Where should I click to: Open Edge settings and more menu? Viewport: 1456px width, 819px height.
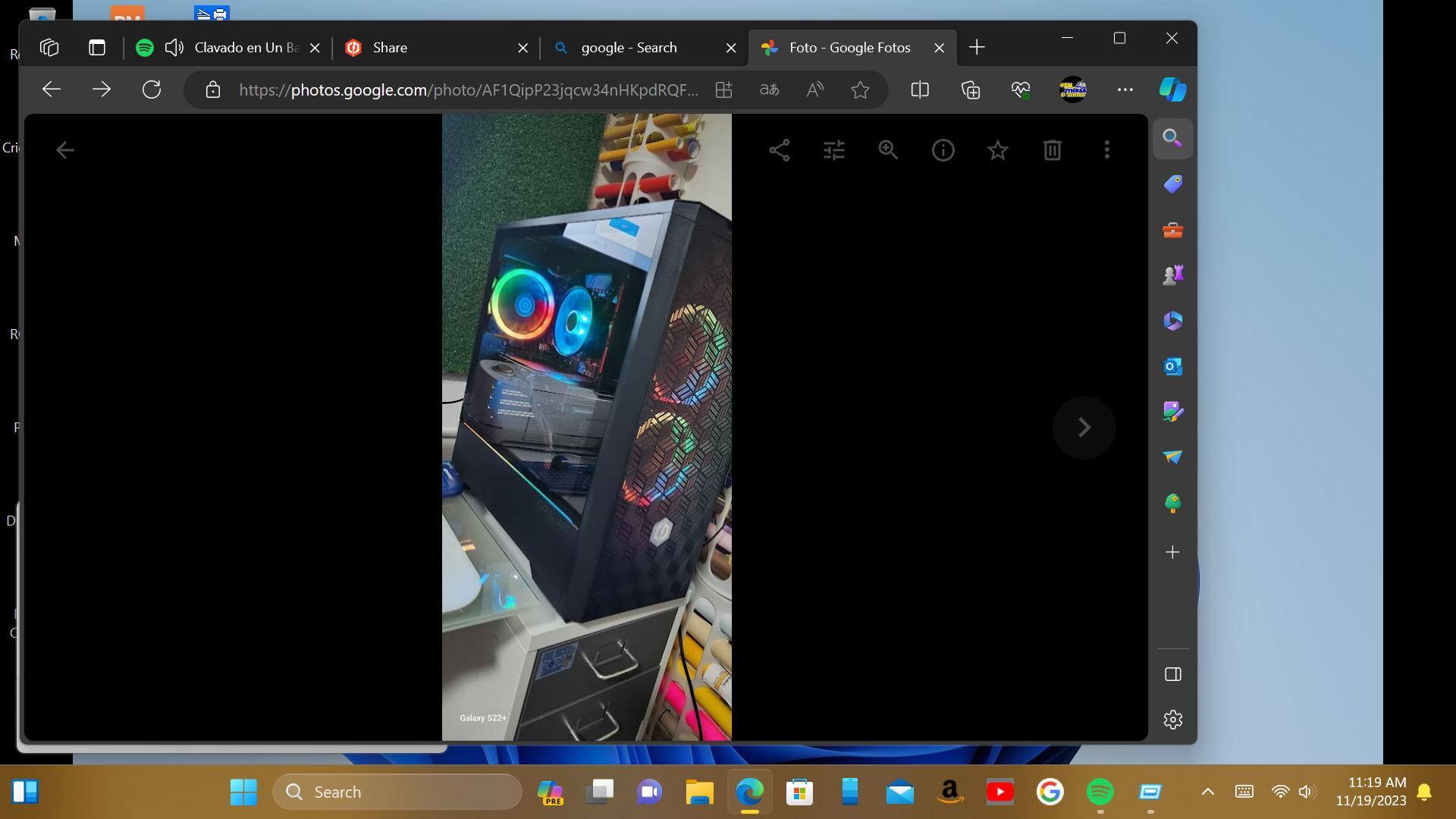1125,90
